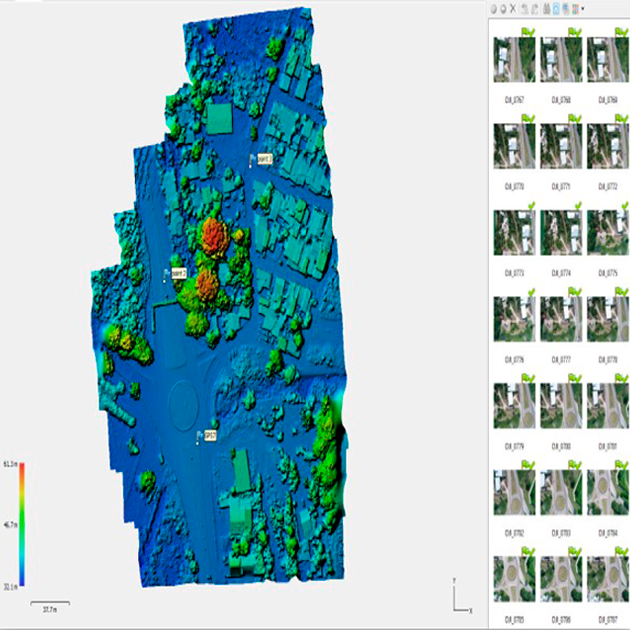
Task: Select the point 3 marker label
Action: coord(264,158)
